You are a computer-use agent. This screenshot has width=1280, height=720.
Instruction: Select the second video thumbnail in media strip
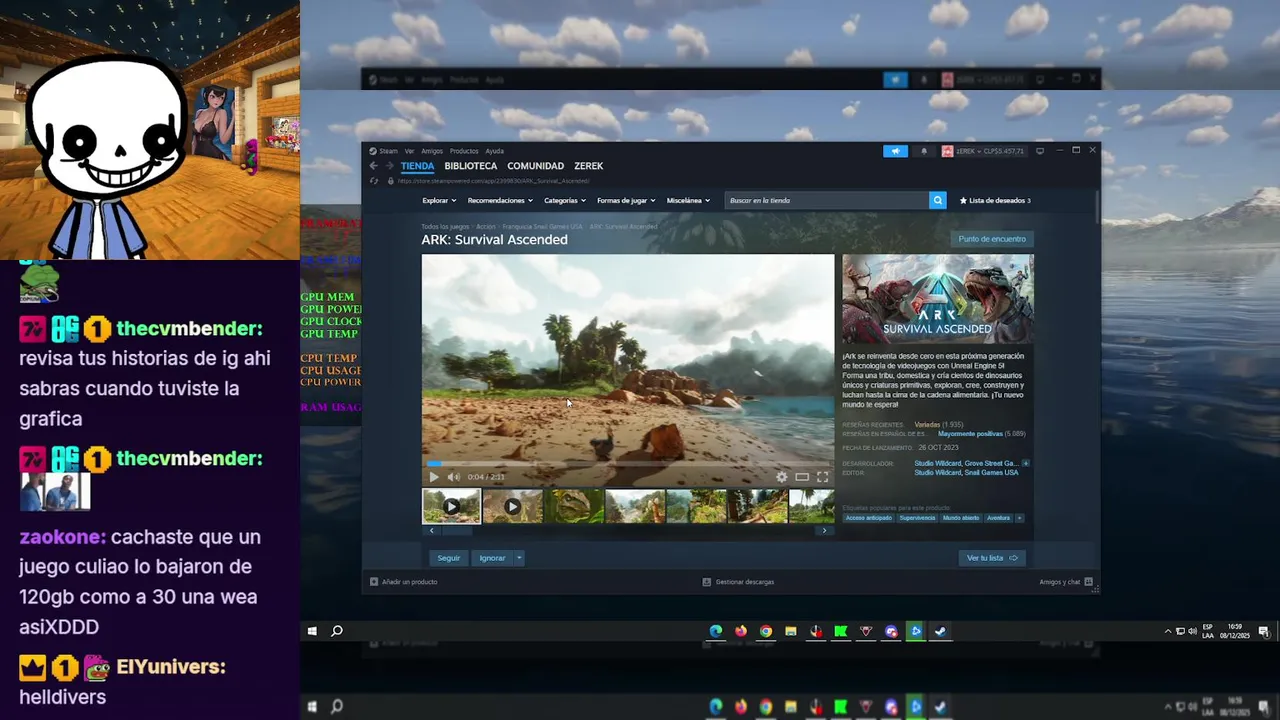click(512, 507)
